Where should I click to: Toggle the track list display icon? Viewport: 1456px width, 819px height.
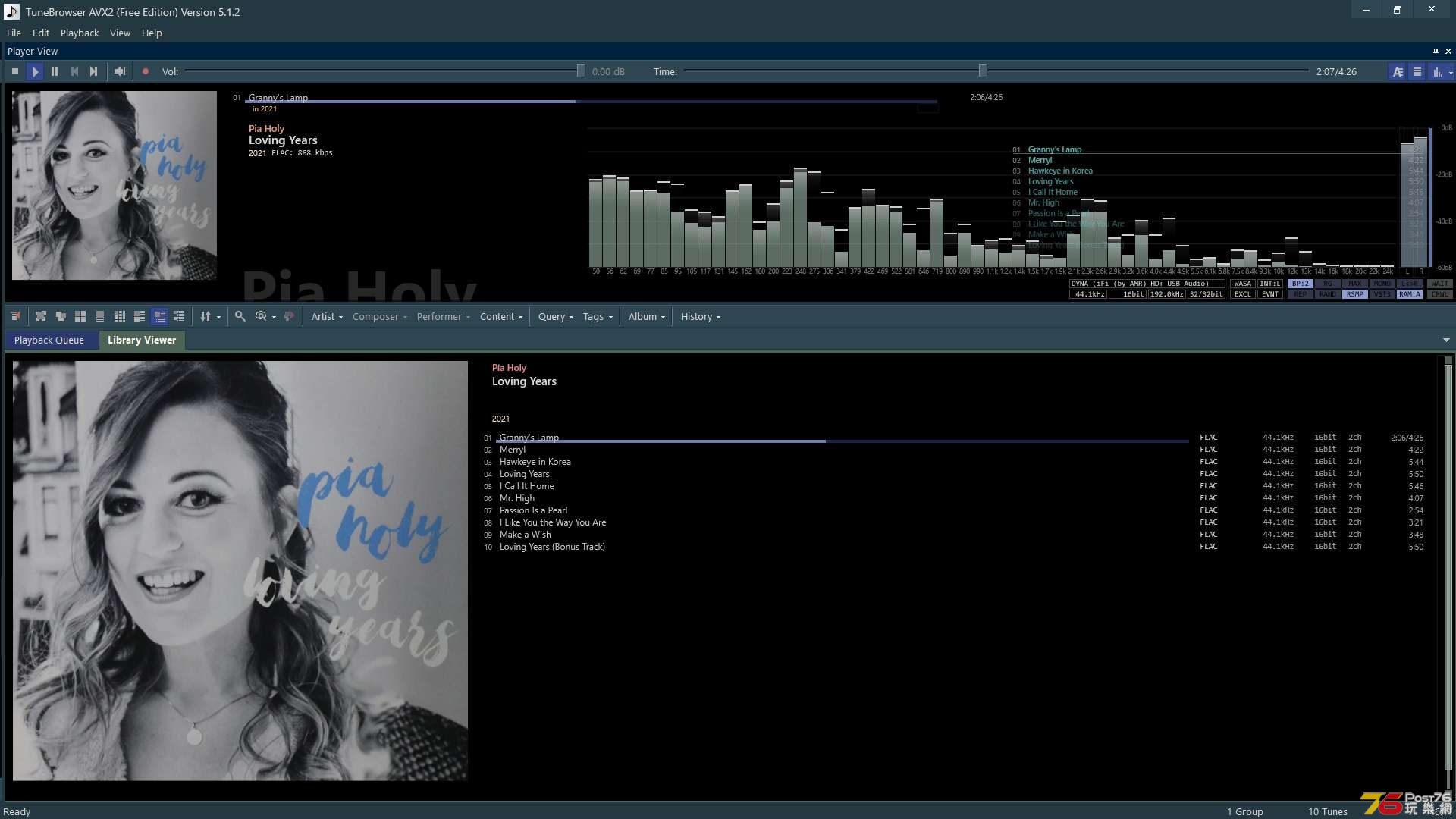pos(1417,71)
